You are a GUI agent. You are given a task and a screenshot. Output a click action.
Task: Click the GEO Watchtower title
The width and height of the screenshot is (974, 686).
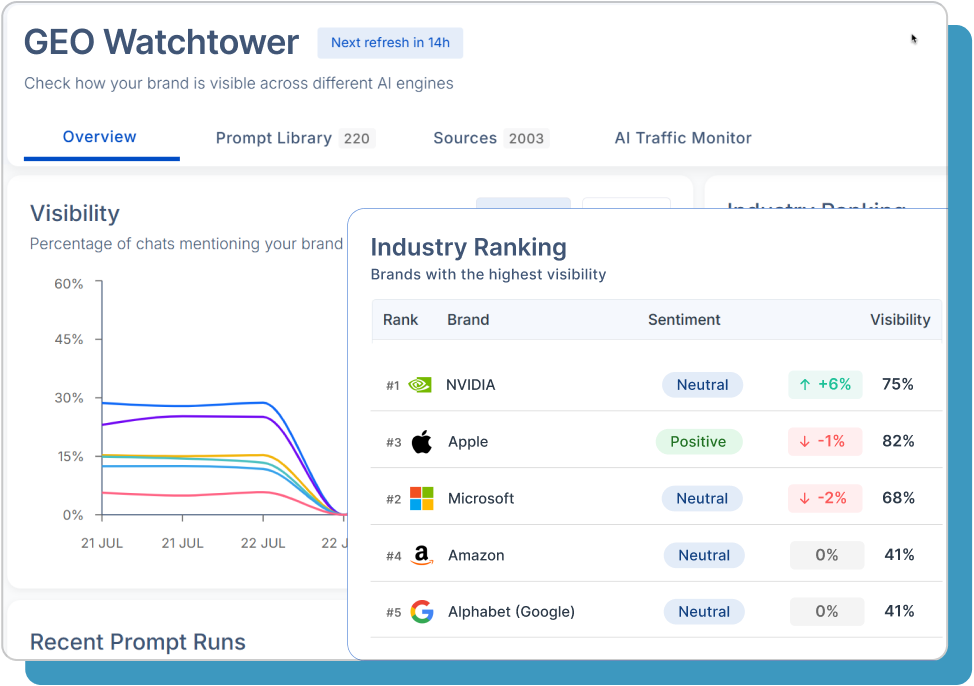point(162,42)
